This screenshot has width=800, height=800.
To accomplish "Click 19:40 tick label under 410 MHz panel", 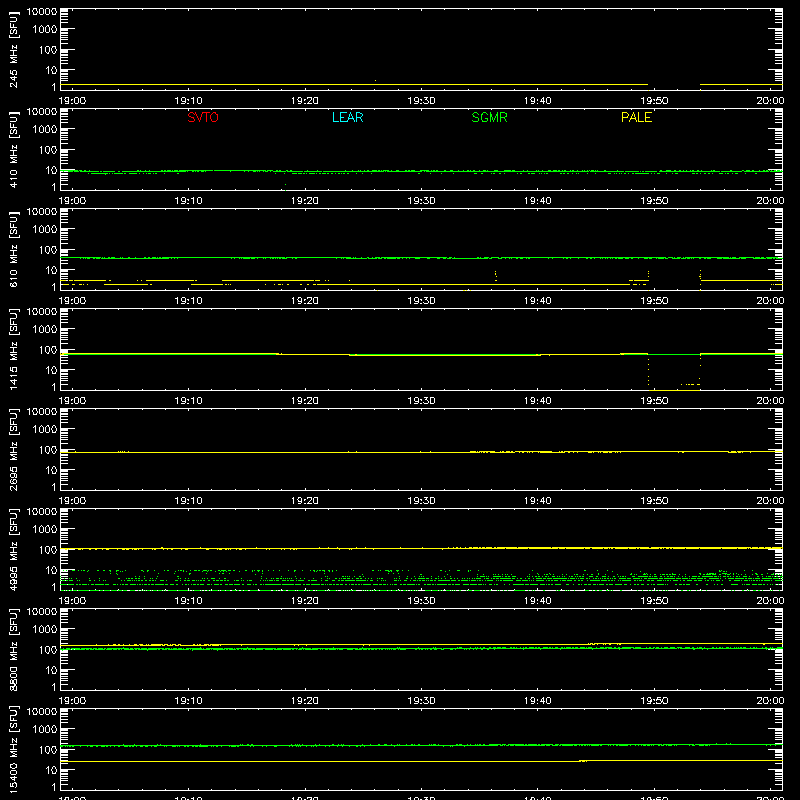I will click(538, 201).
